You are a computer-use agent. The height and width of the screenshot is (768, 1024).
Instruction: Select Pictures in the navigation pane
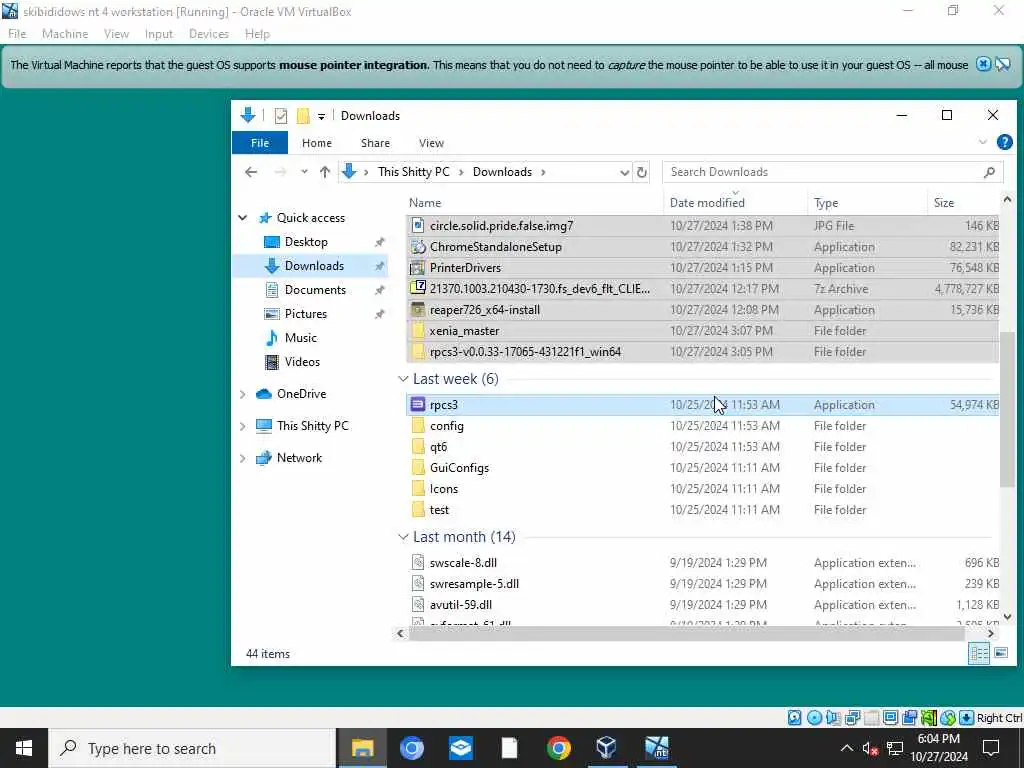(306, 313)
